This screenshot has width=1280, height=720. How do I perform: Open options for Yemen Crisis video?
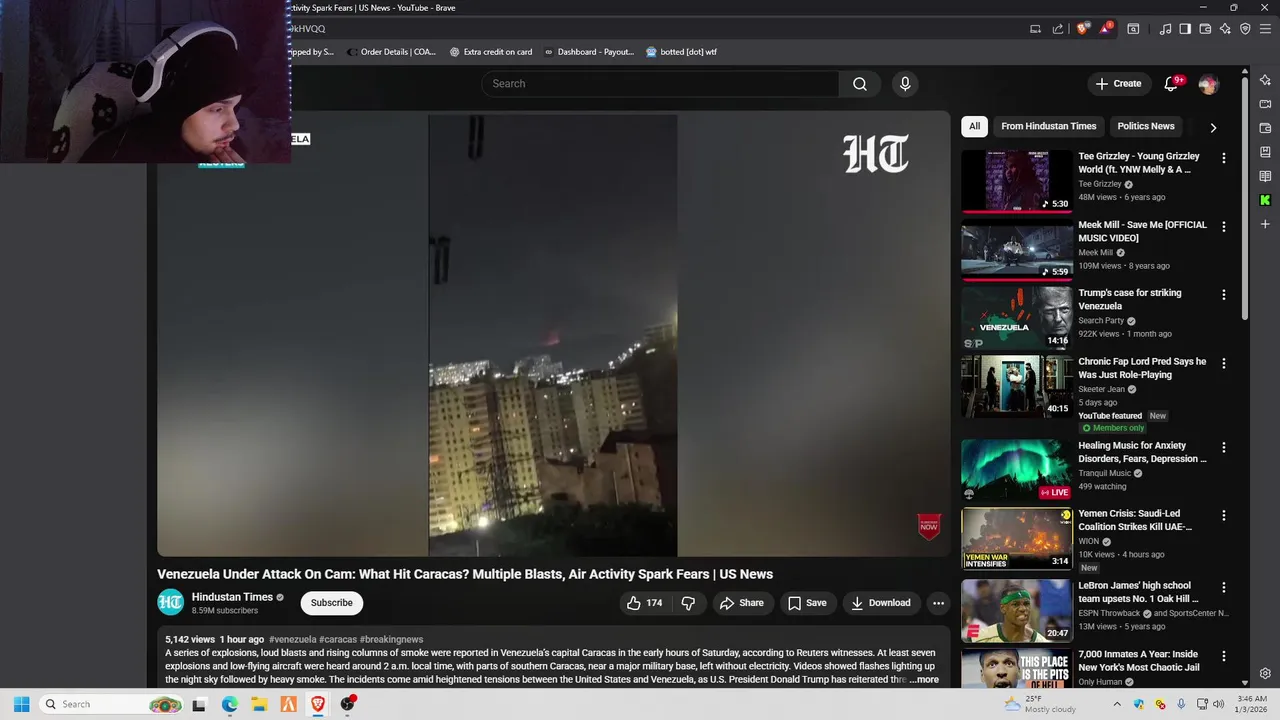(1223, 515)
